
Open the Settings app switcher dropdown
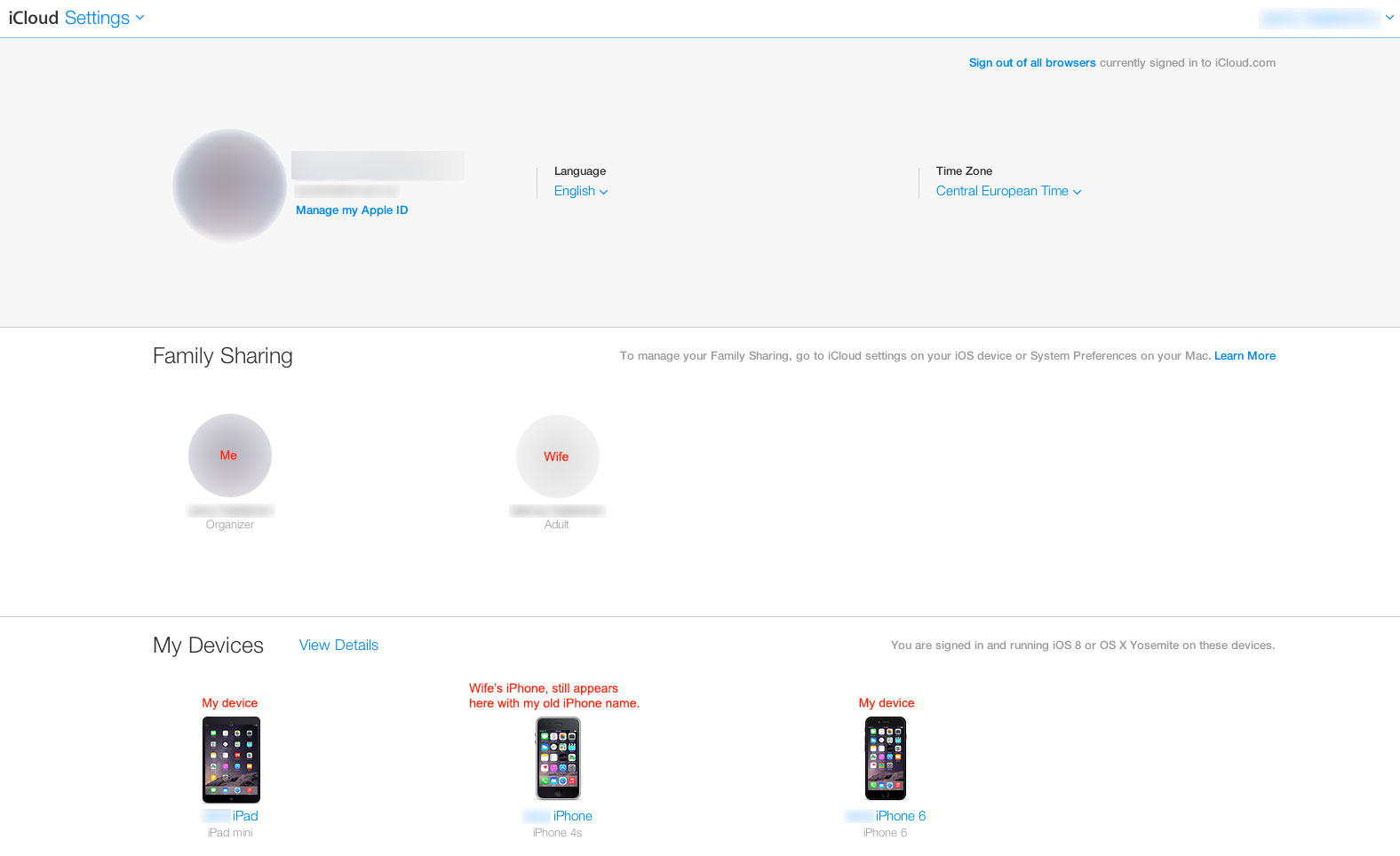coord(104,18)
